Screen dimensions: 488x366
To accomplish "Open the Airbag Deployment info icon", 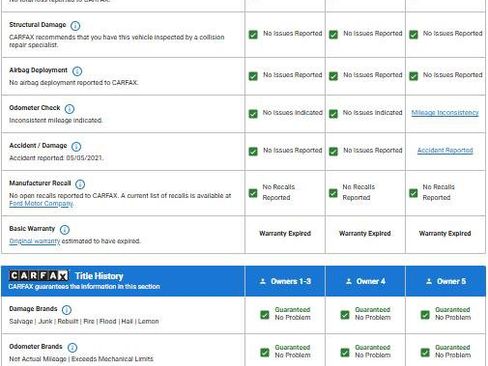I will [77, 71].
